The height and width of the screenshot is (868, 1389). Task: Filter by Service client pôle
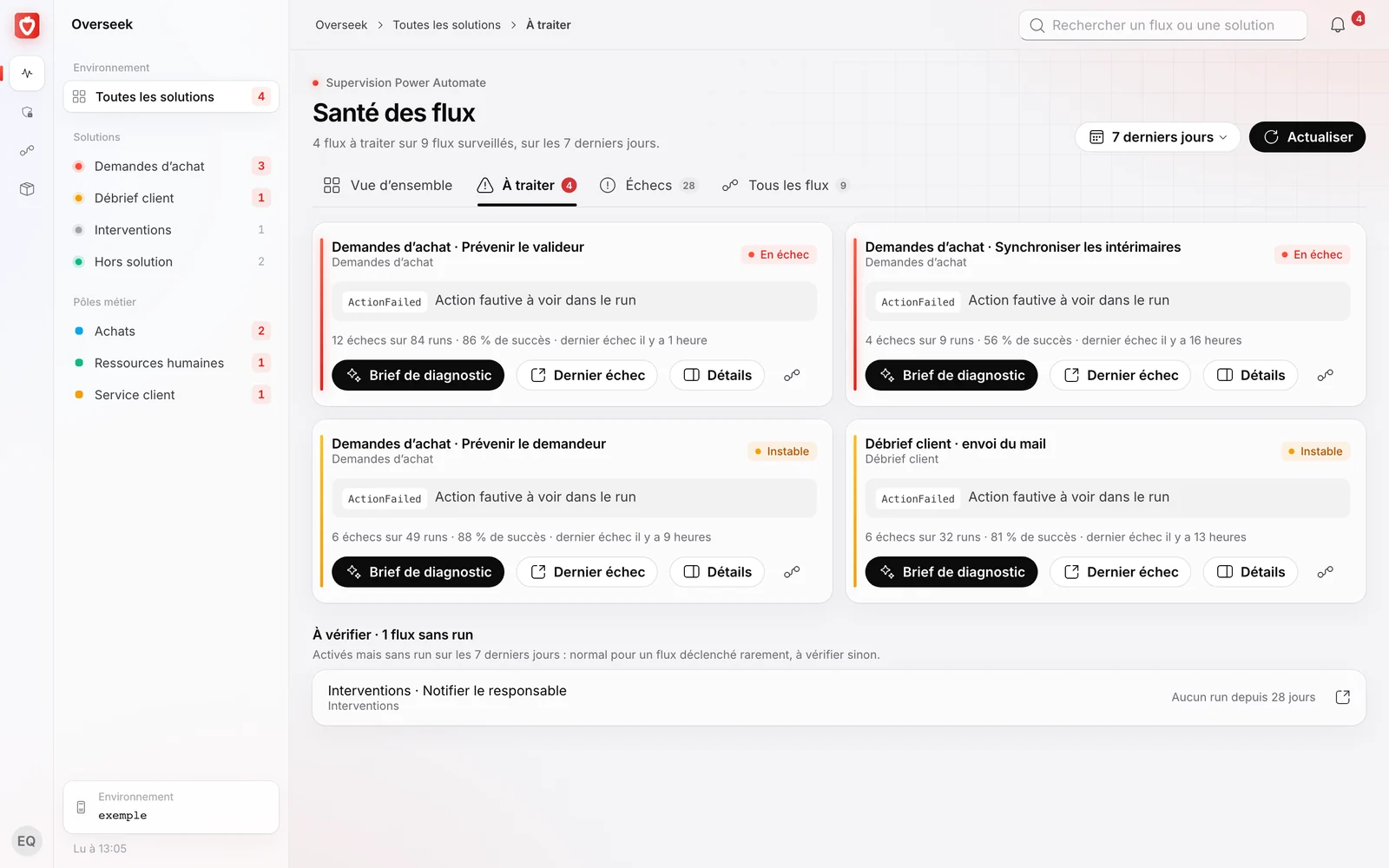click(x=171, y=395)
